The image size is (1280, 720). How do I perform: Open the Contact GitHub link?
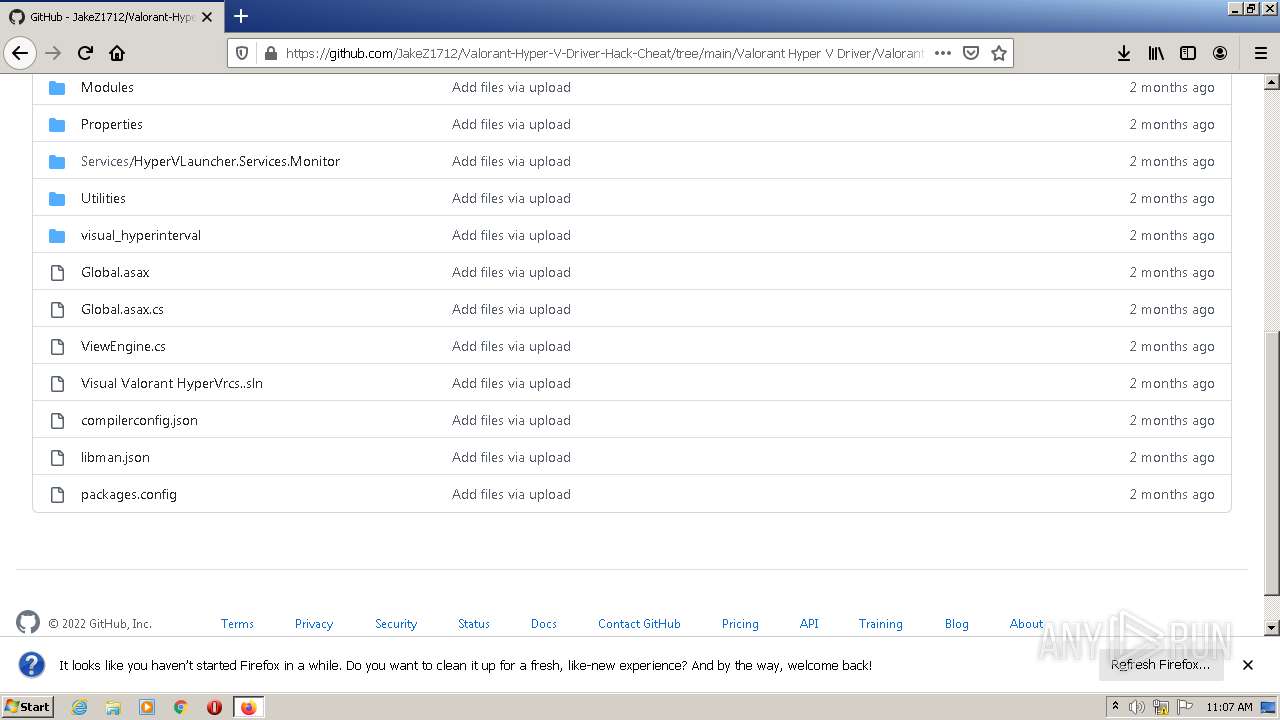click(639, 623)
